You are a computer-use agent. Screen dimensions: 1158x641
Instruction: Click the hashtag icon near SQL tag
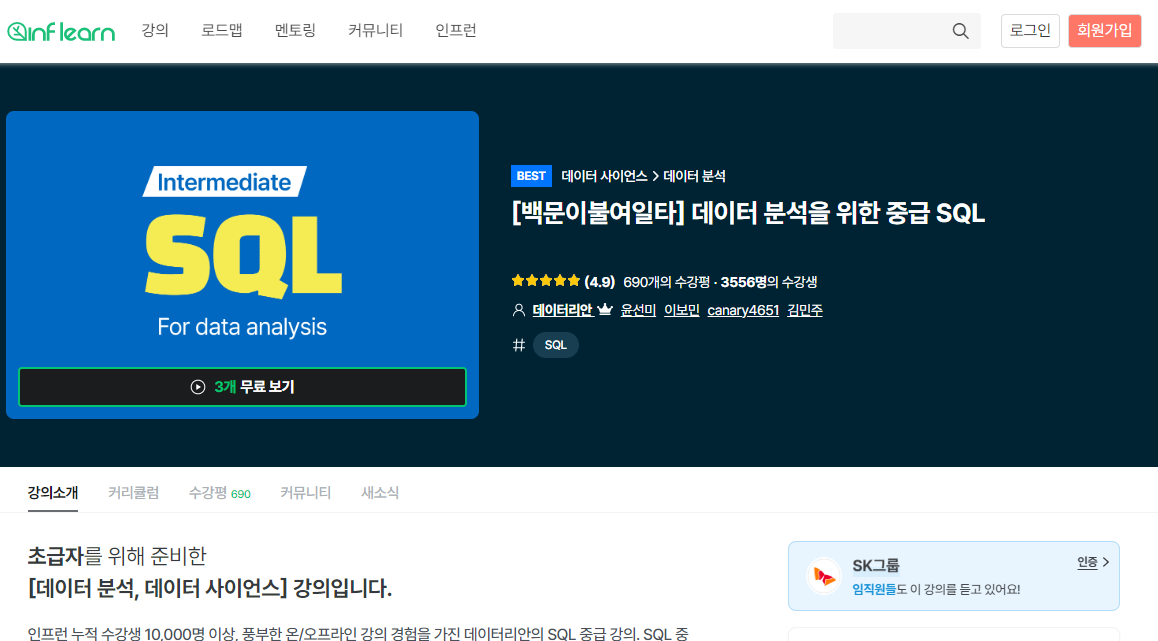click(x=518, y=345)
